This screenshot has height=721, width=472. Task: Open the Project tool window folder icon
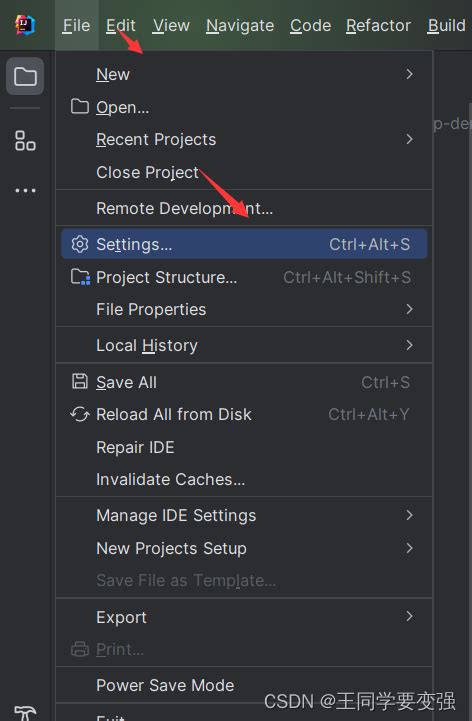click(x=25, y=76)
